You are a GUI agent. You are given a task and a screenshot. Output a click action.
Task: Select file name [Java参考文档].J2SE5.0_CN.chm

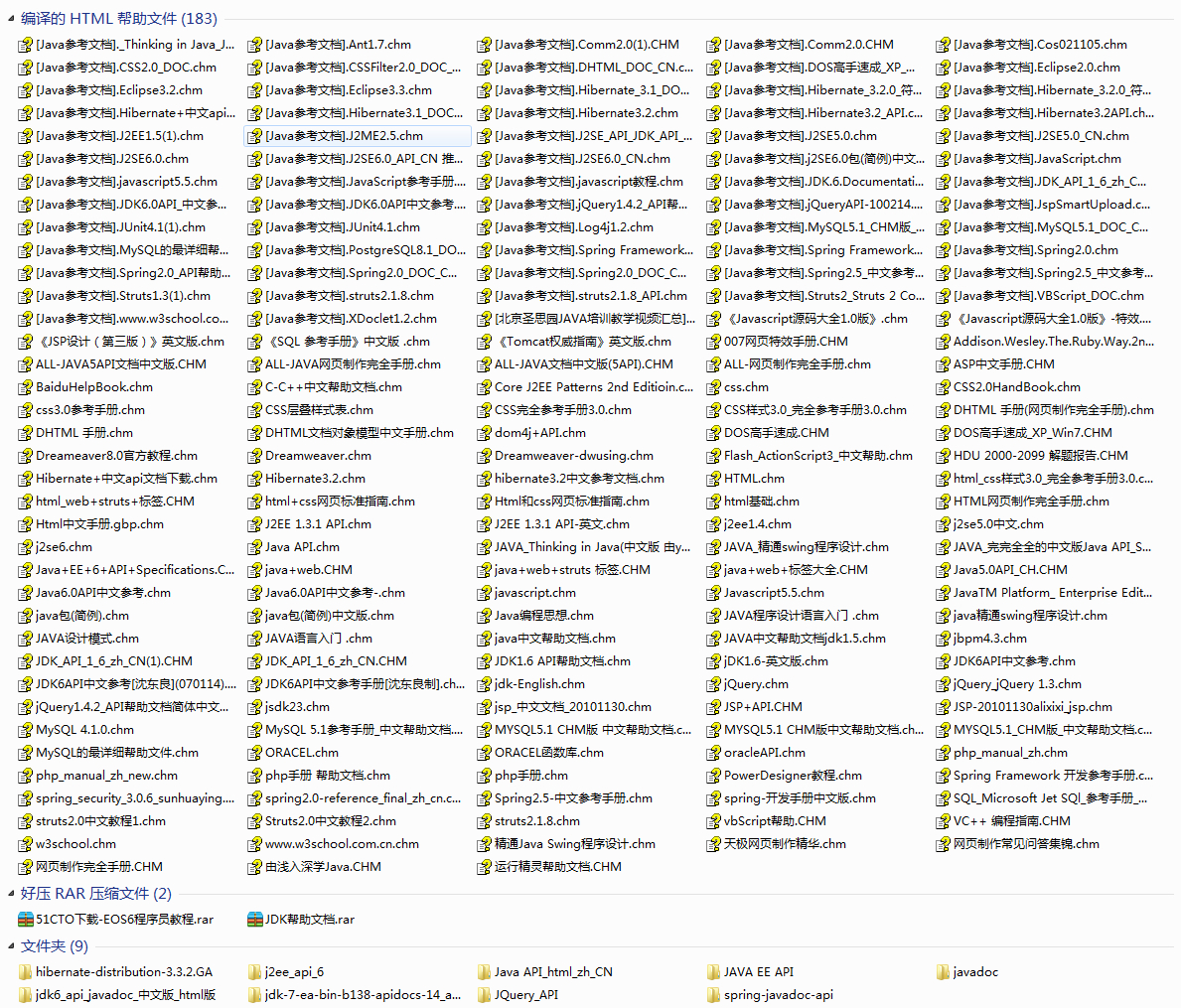(1042, 136)
